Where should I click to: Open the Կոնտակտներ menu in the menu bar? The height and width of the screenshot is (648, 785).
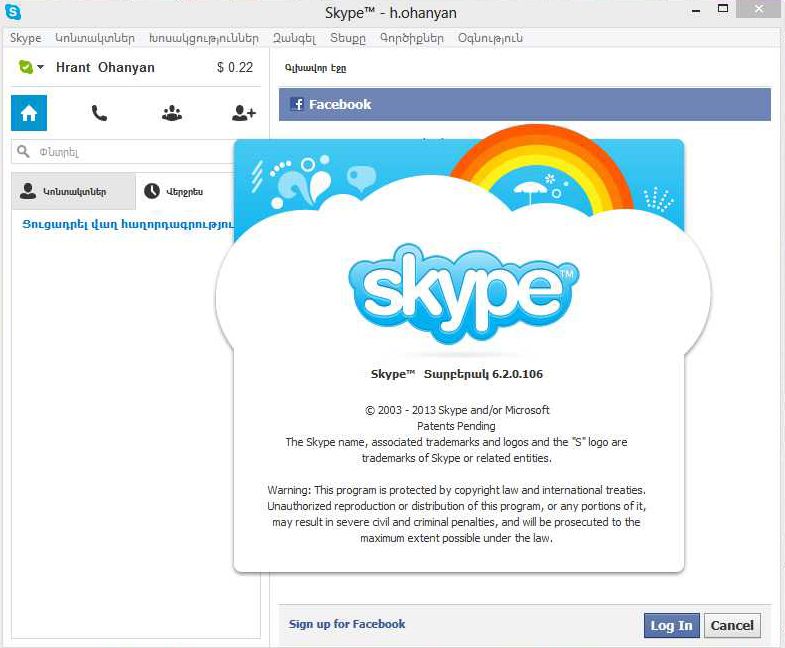95,38
